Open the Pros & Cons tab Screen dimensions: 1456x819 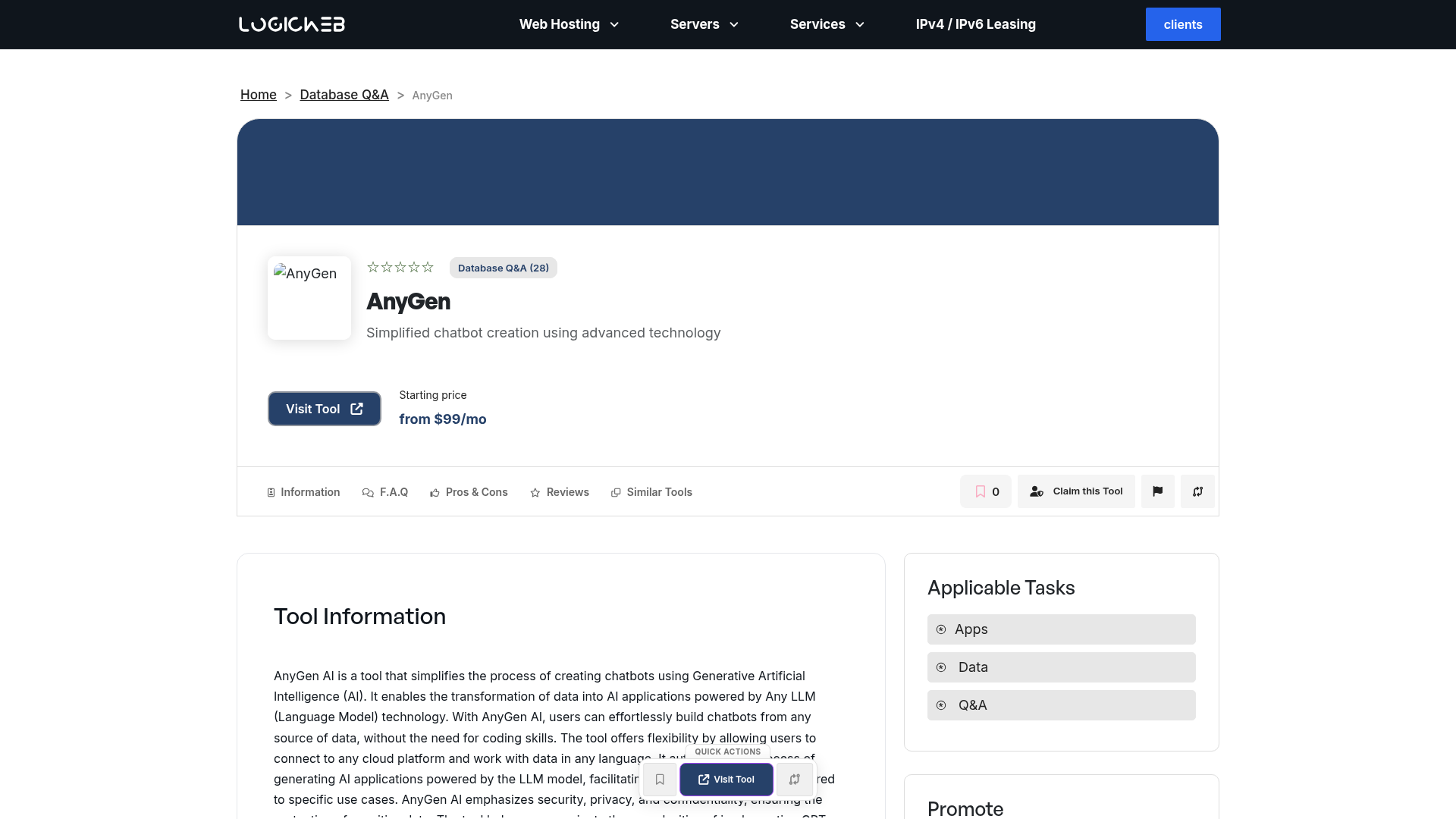[x=469, y=492]
